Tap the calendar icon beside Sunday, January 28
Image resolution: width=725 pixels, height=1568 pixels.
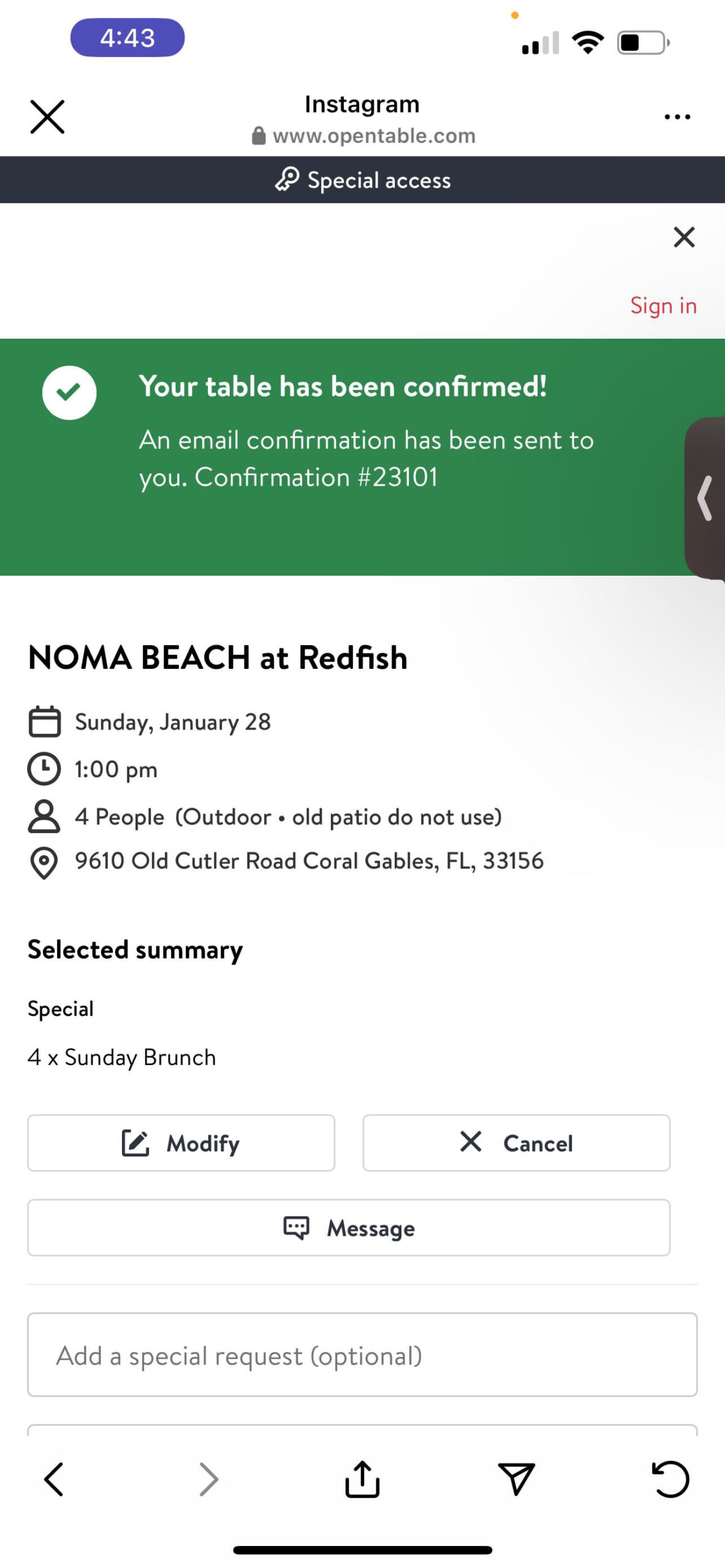(x=45, y=722)
